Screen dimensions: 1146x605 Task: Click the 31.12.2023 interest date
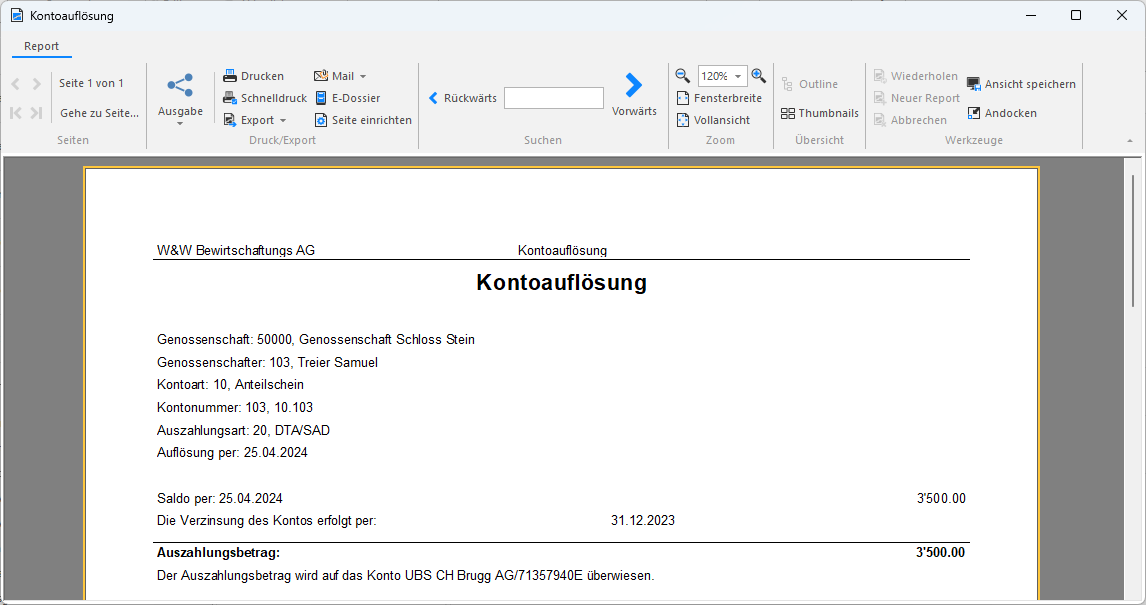tap(643, 520)
